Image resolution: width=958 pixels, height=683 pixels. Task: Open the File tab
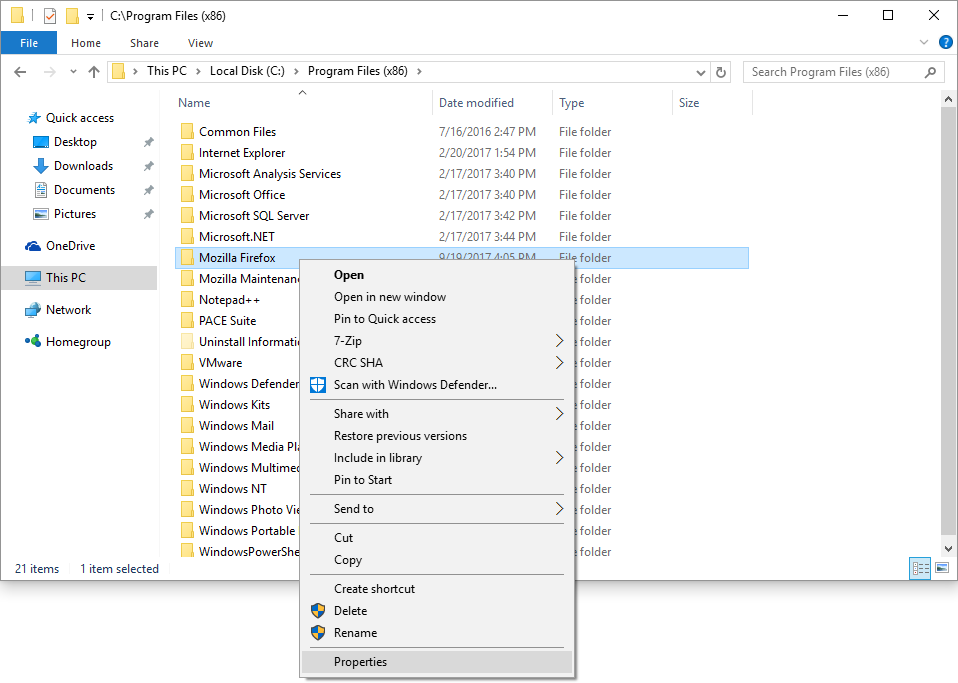pos(29,43)
